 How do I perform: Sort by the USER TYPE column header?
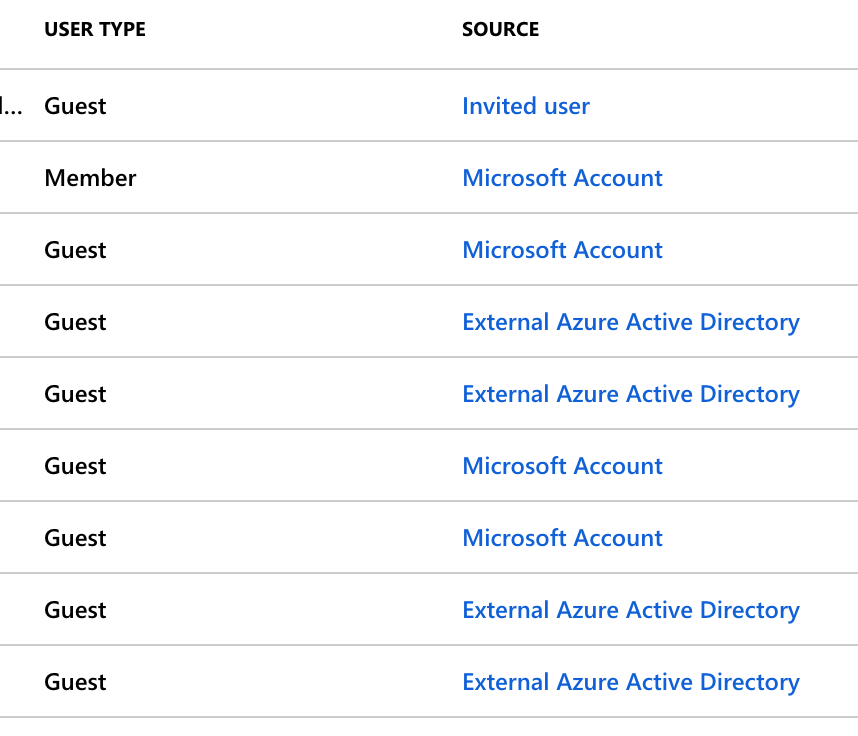(95, 30)
